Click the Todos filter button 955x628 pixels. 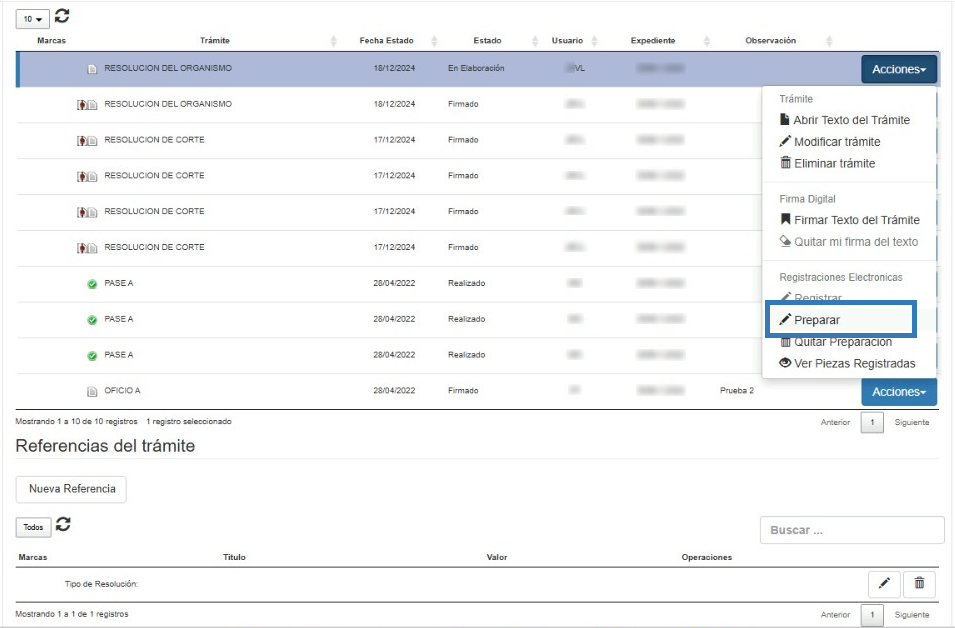click(x=33, y=528)
